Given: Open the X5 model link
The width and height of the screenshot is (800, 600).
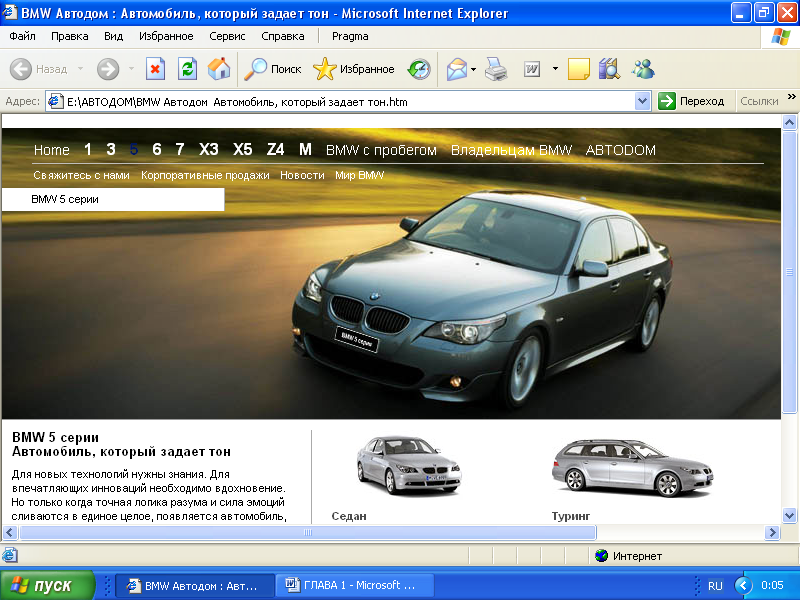Looking at the screenshot, I should (243, 149).
